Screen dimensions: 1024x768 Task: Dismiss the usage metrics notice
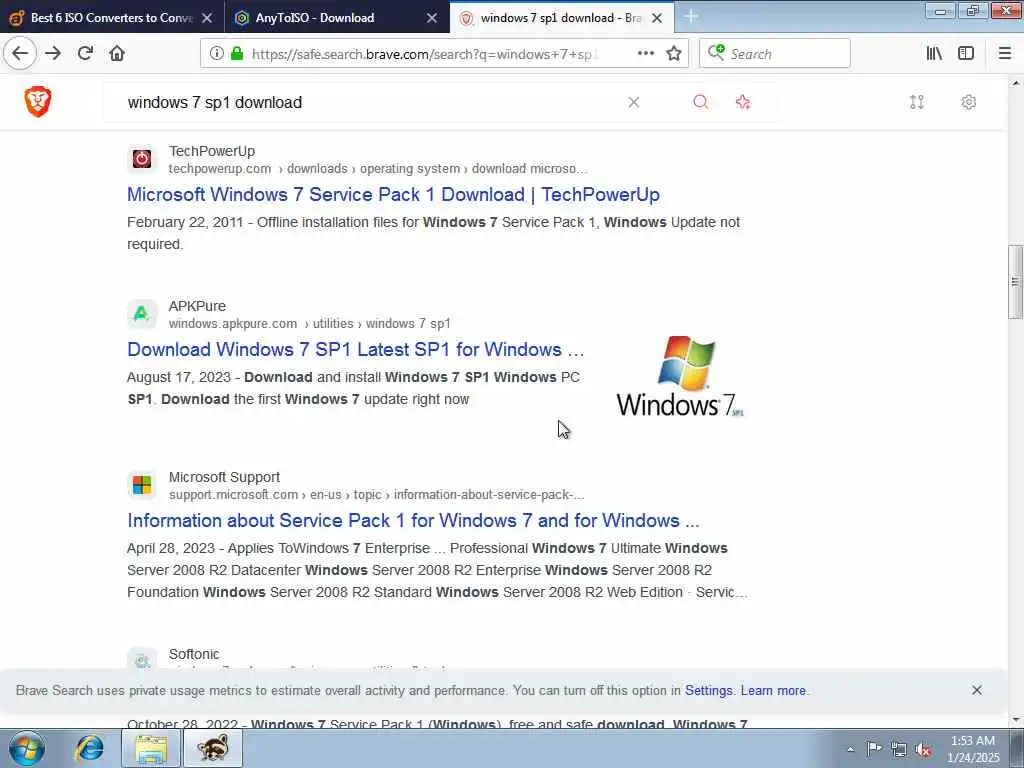tap(976, 690)
